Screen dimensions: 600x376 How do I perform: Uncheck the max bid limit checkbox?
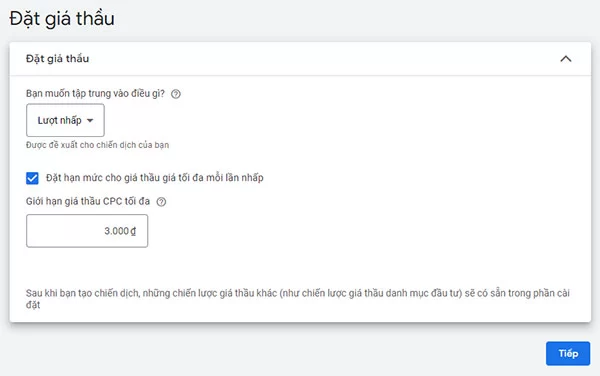(x=32, y=178)
